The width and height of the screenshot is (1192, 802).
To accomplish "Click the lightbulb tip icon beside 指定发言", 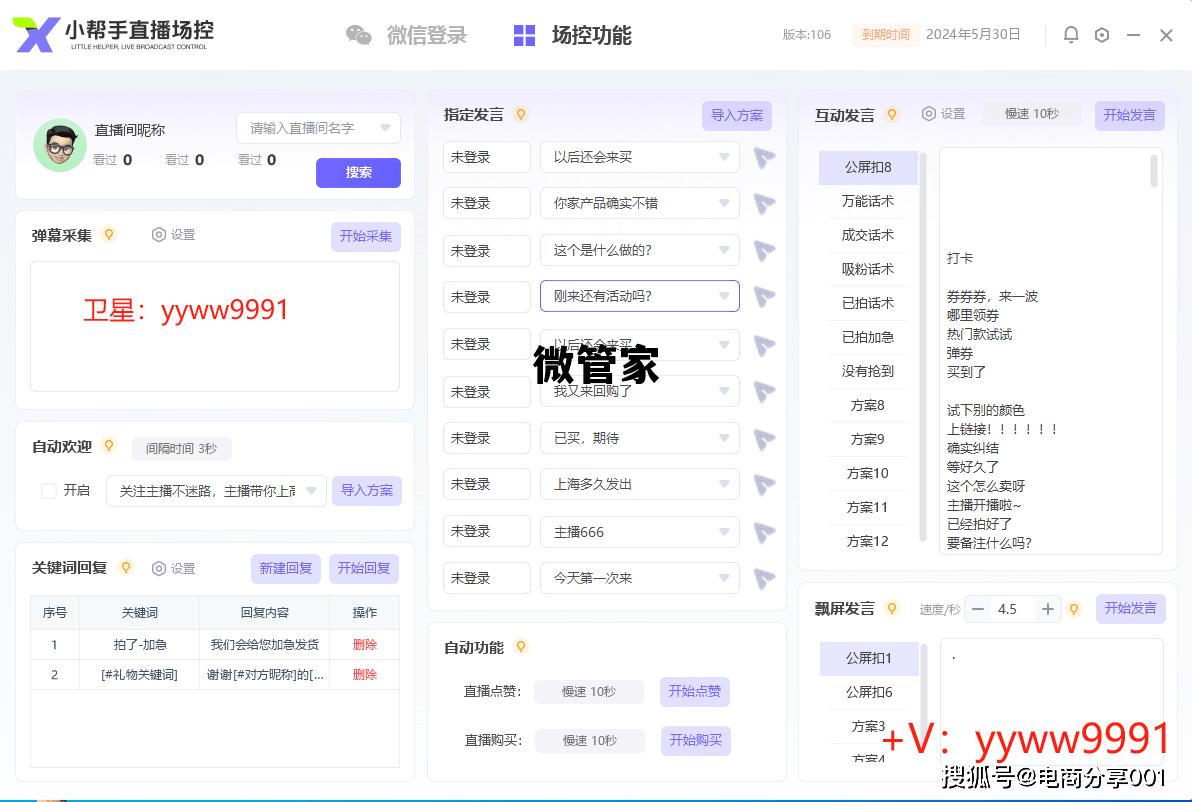I will tap(521, 114).
